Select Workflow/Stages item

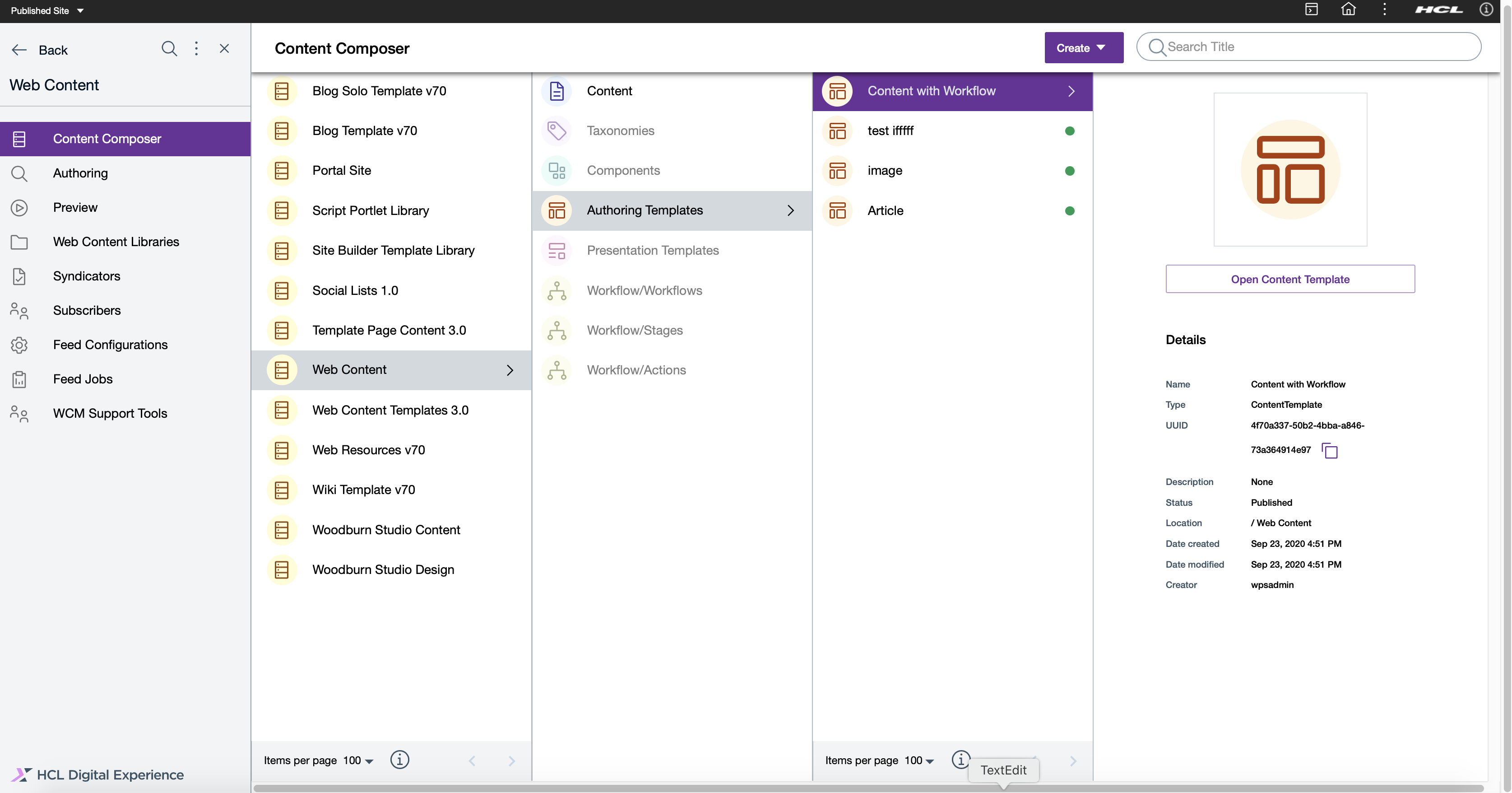[x=672, y=330]
